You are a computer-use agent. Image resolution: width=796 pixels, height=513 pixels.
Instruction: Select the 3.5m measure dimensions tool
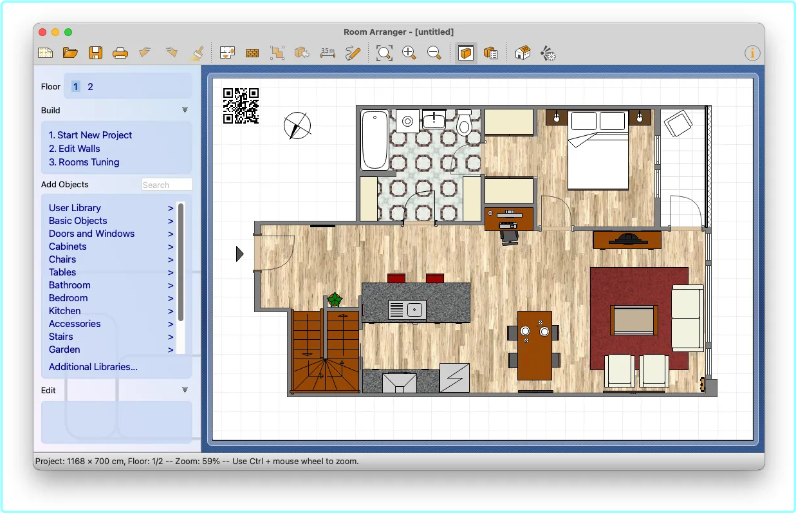tap(327, 53)
